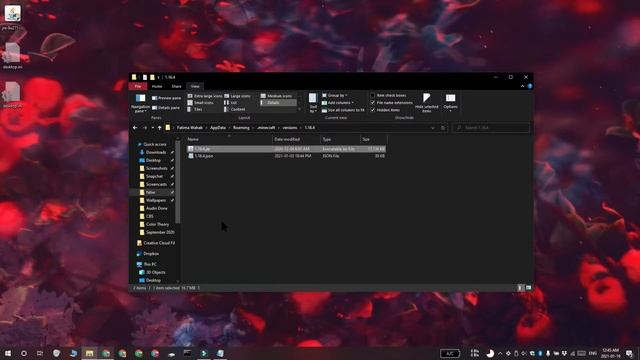Open the Sort by dropdown
The height and width of the screenshot is (360, 640).
[313, 103]
